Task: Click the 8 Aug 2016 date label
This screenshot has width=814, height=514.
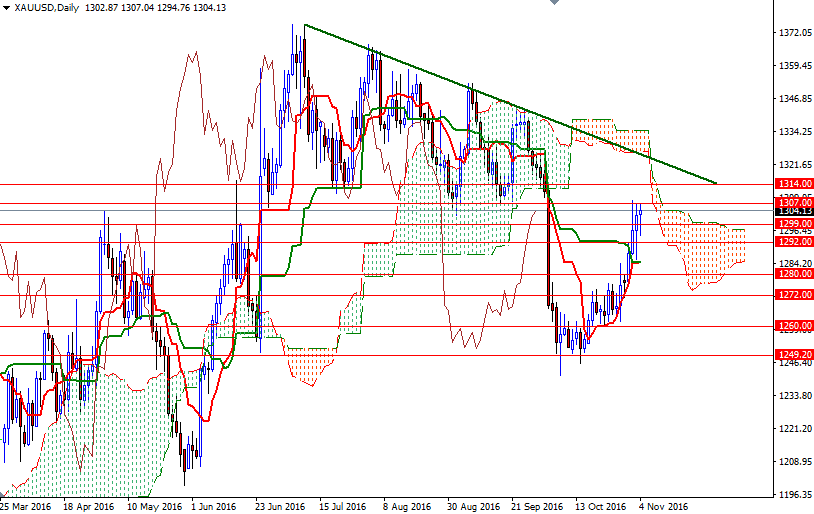Action: pyautogui.click(x=405, y=506)
